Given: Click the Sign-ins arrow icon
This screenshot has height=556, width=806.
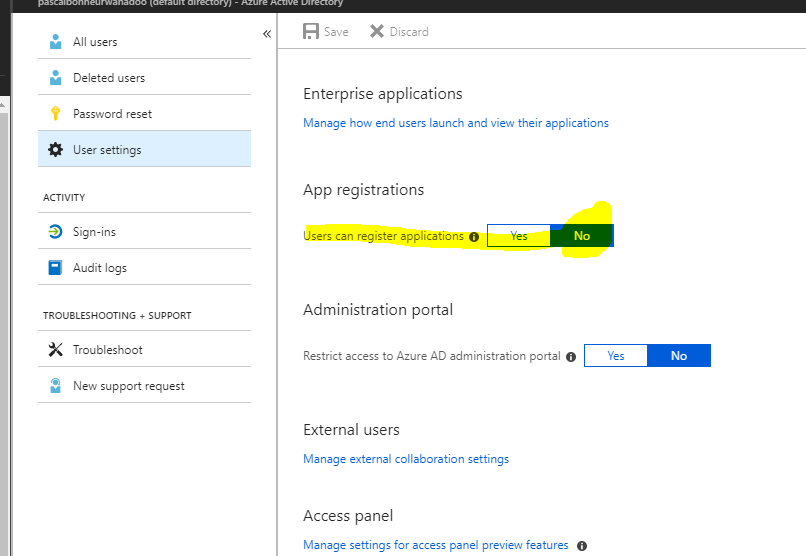Looking at the screenshot, I should click(56, 232).
